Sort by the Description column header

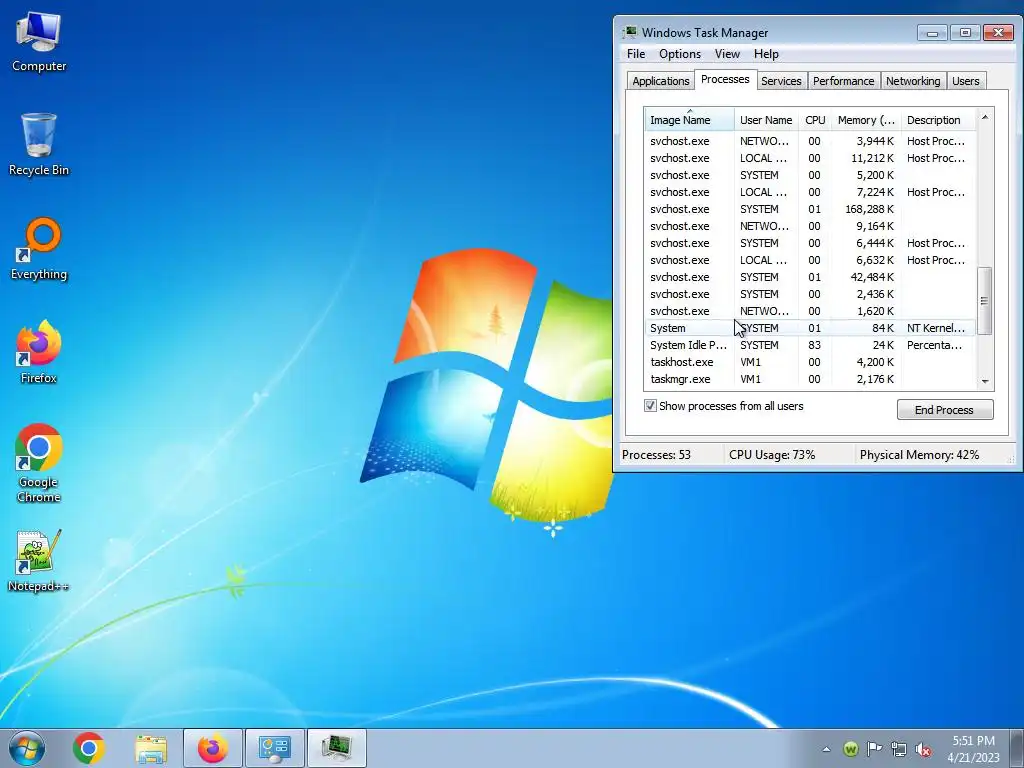coord(938,120)
